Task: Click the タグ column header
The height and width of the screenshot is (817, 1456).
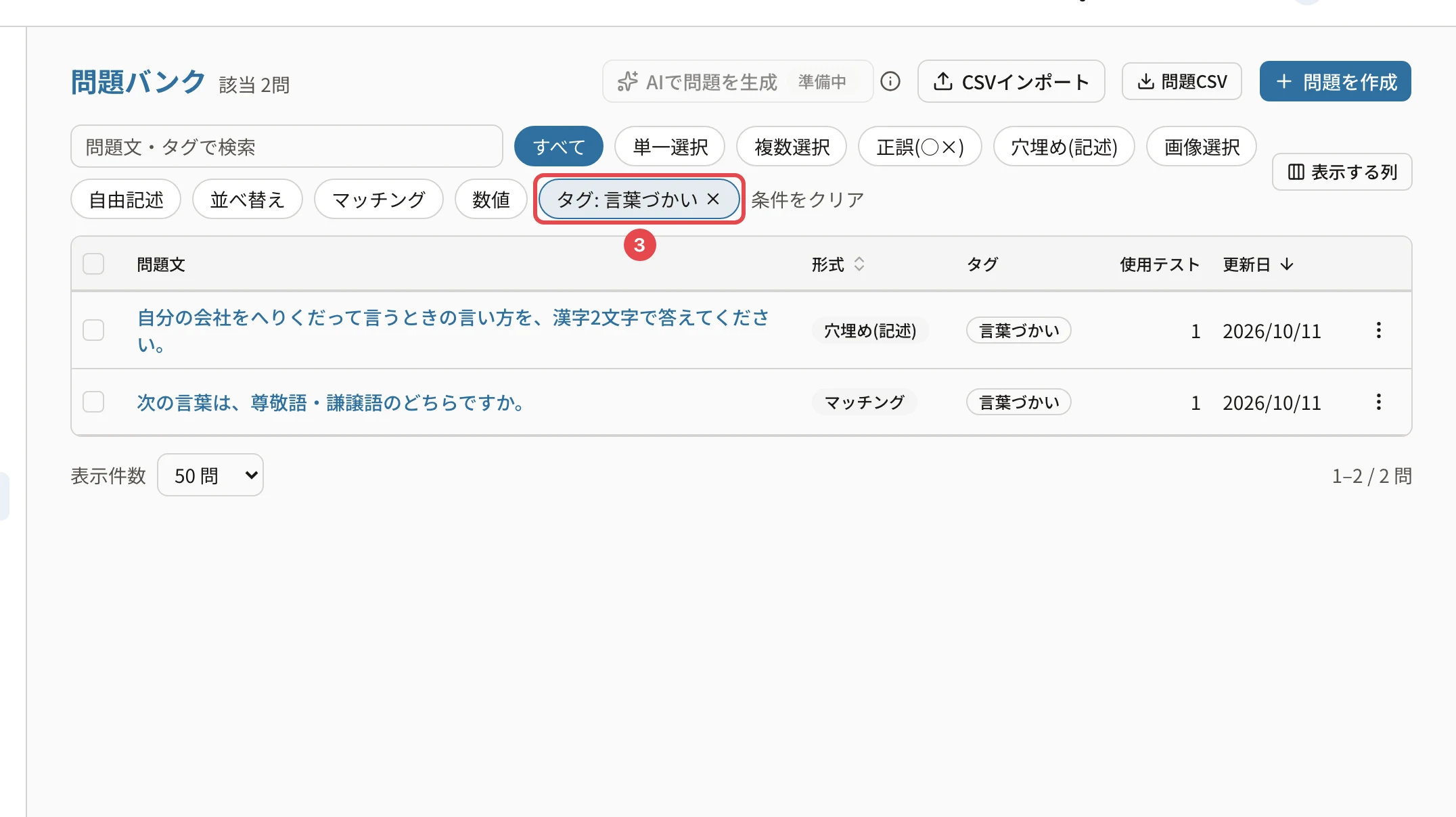Action: click(982, 264)
